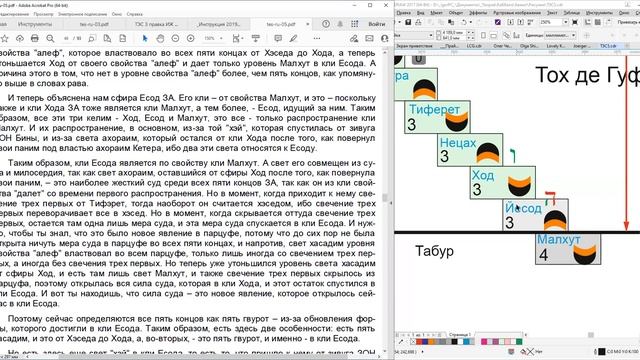The height and width of the screenshot is (360, 640).
Task: Print the PDF using printer icon
Action: tap(35, 38)
